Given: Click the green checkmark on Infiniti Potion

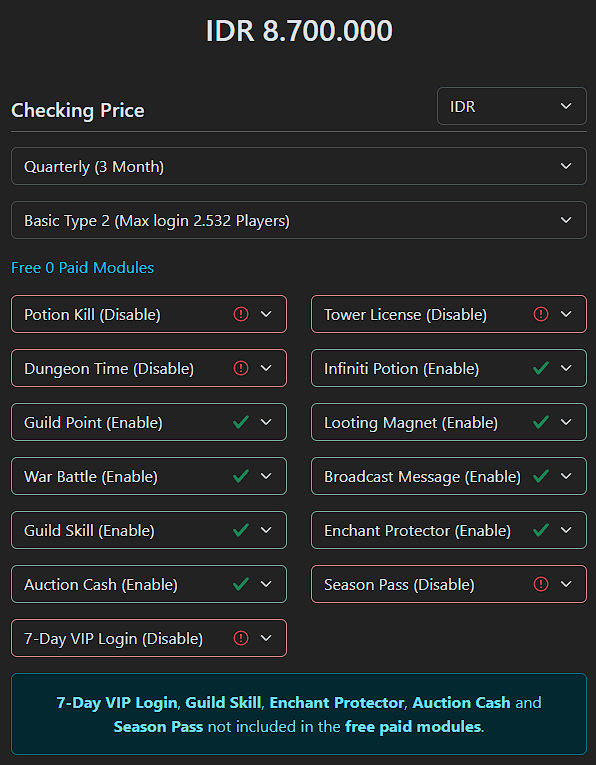Looking at the screenshot, I should coord(541,368).
